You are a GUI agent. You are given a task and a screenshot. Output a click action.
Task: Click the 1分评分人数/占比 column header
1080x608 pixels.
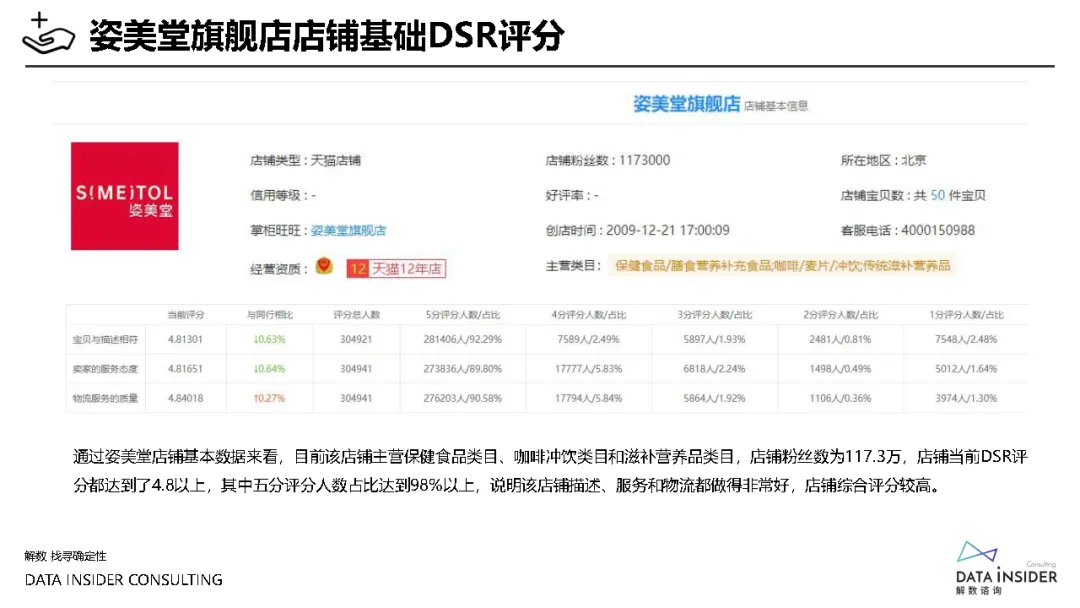tap(966, 315)
